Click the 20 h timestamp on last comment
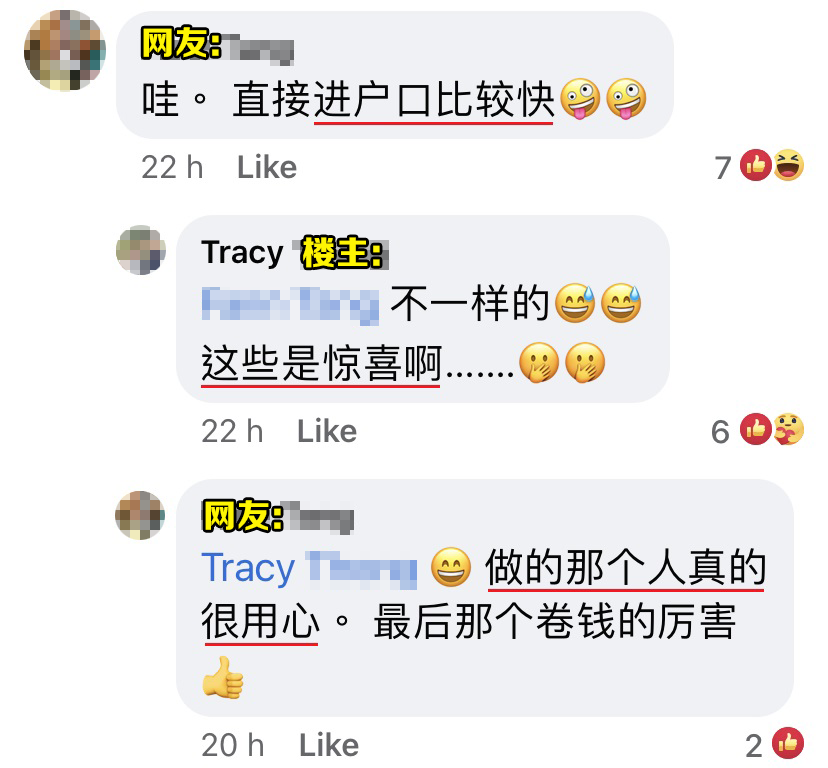Viewport: 828px width, 768px height. pyautogui.click(x=232, y=745)
